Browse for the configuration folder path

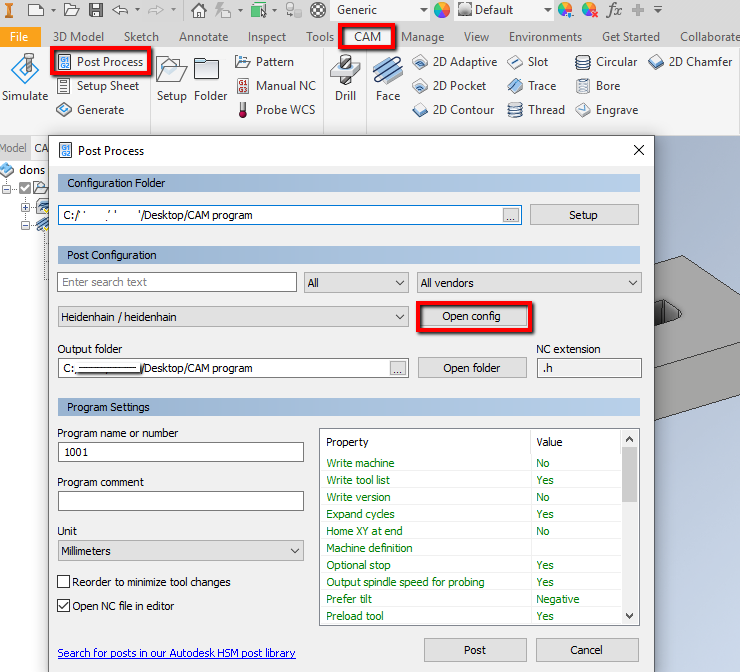point(511,216)
